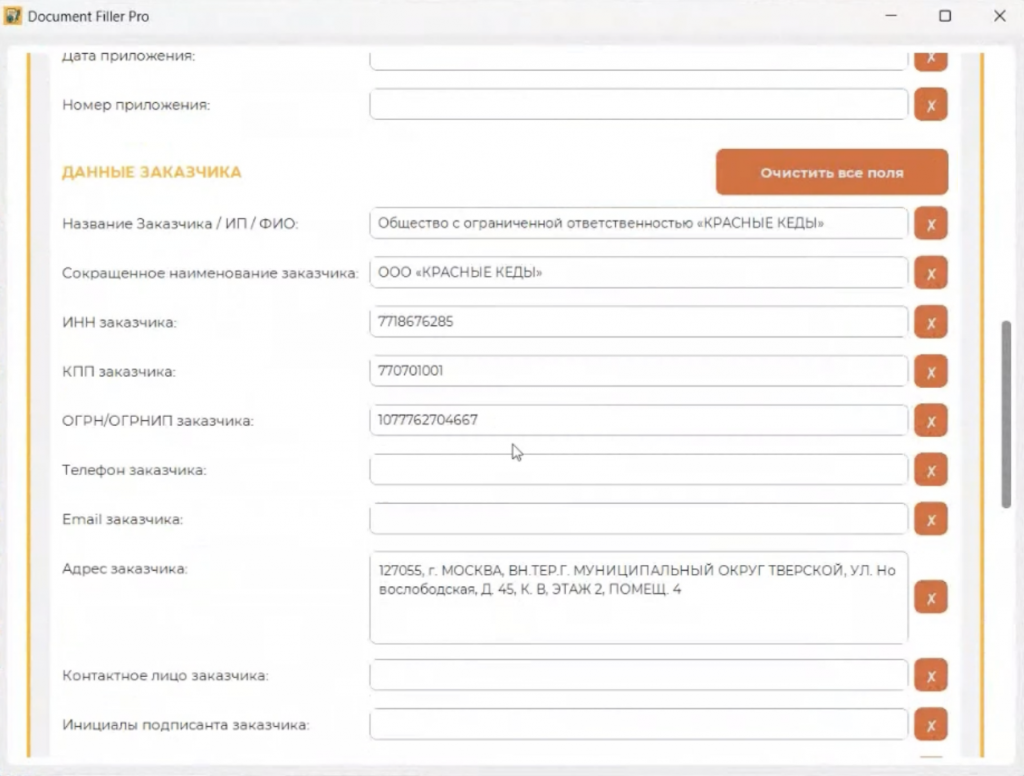
Task: Click into the Email заказчика field
Action: [x=638, y=519]
